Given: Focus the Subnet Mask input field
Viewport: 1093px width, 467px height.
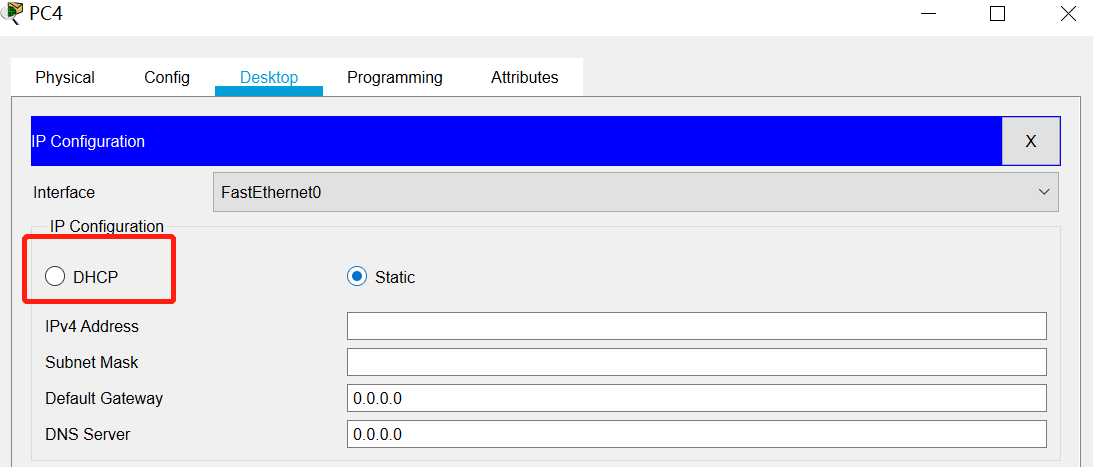Looking at the screenshot, I should point(696,362).
